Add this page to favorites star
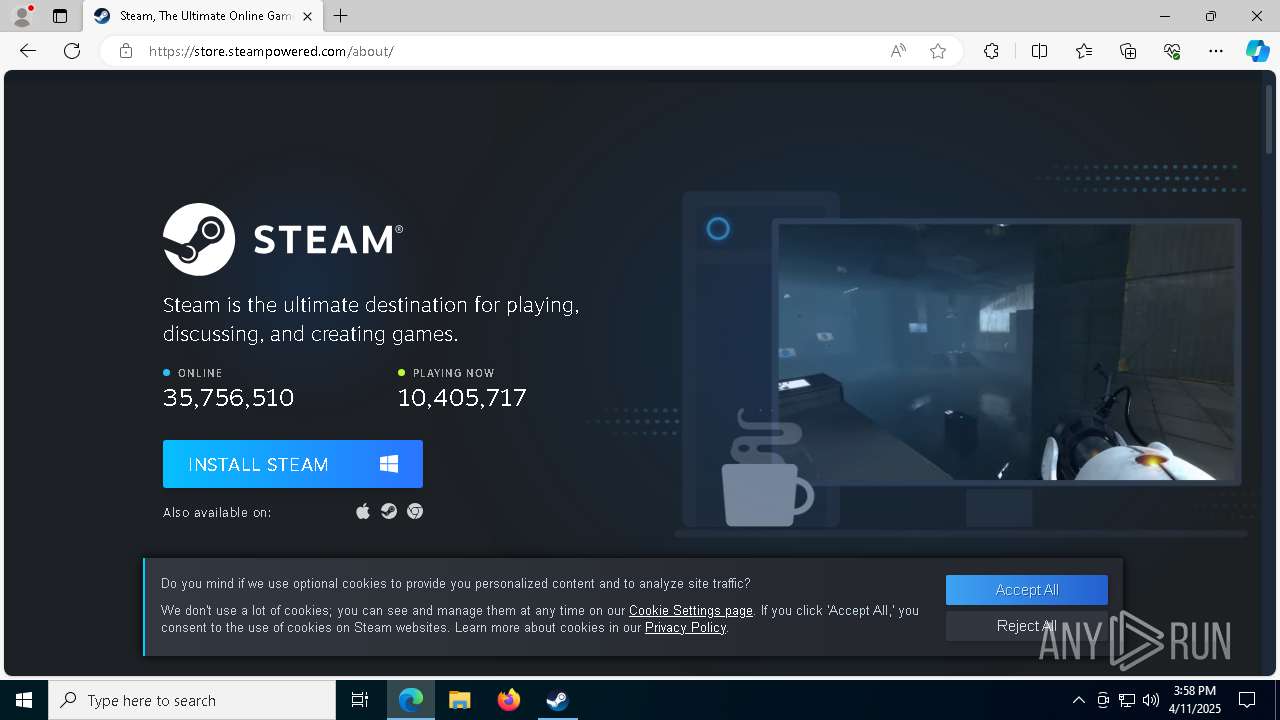The height and width of the screenshot is (720, 1280). (938, 51)
